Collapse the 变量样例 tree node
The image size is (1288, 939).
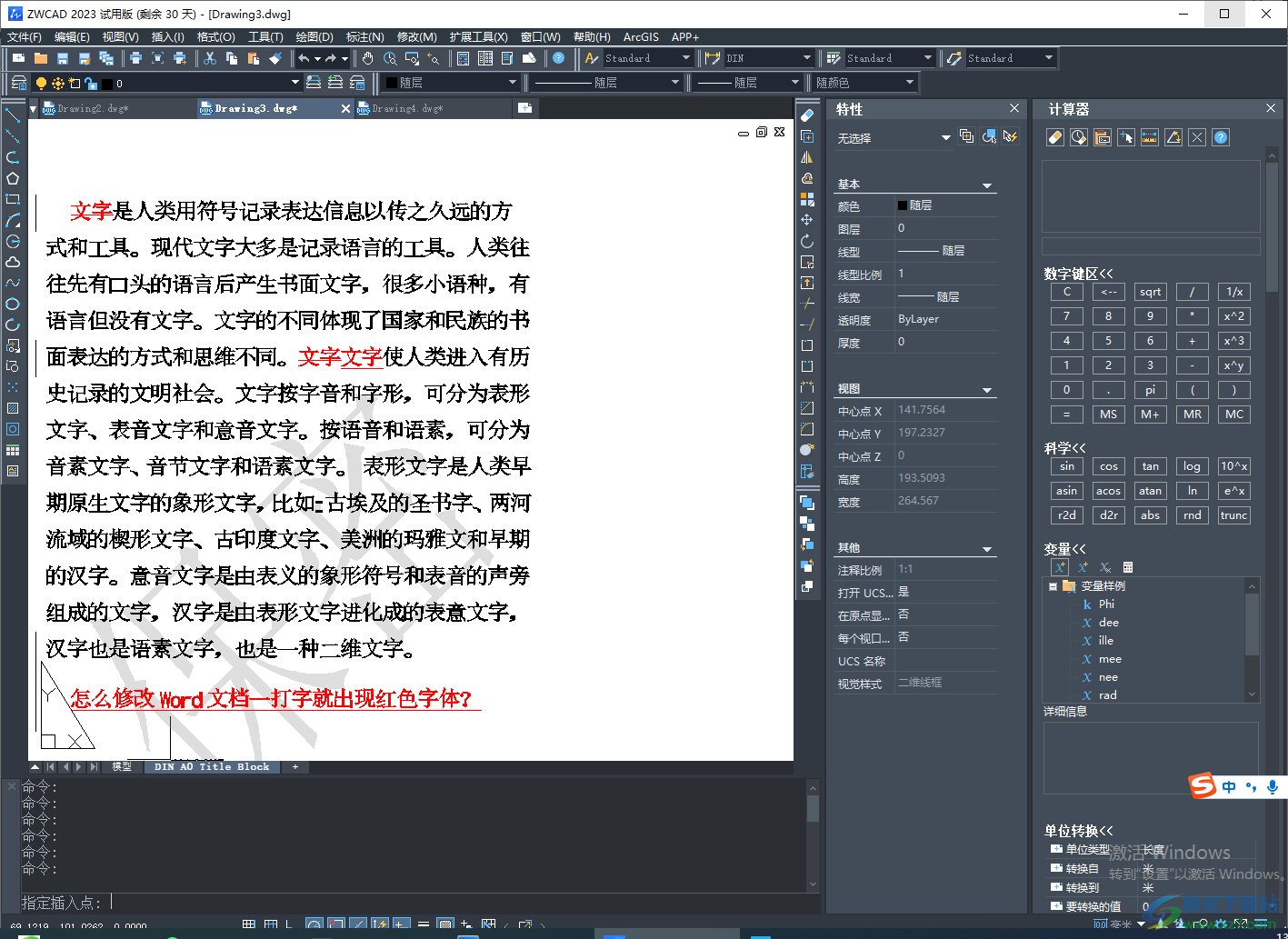1053,586
